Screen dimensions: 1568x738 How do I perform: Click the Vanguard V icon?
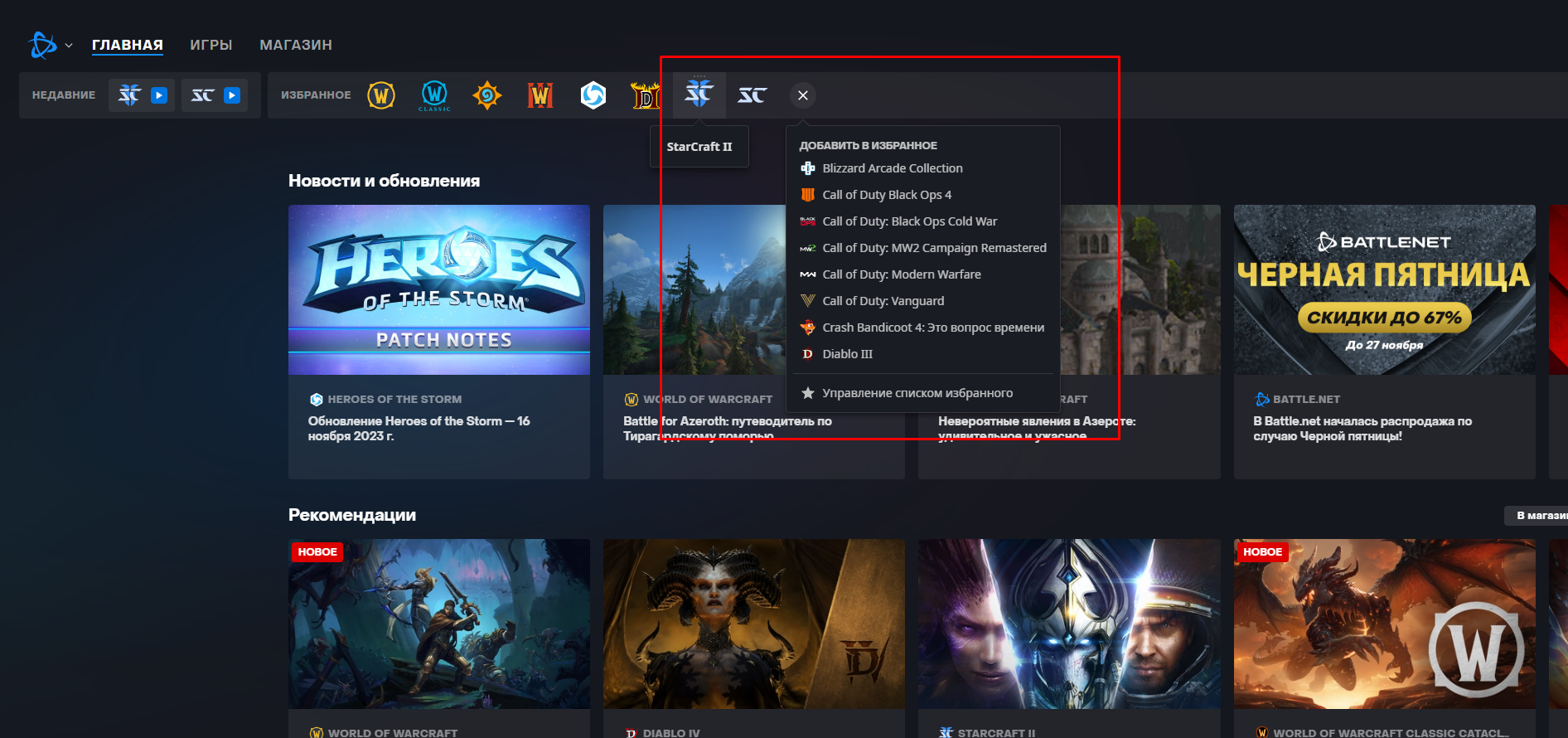(x=807, y=301)
